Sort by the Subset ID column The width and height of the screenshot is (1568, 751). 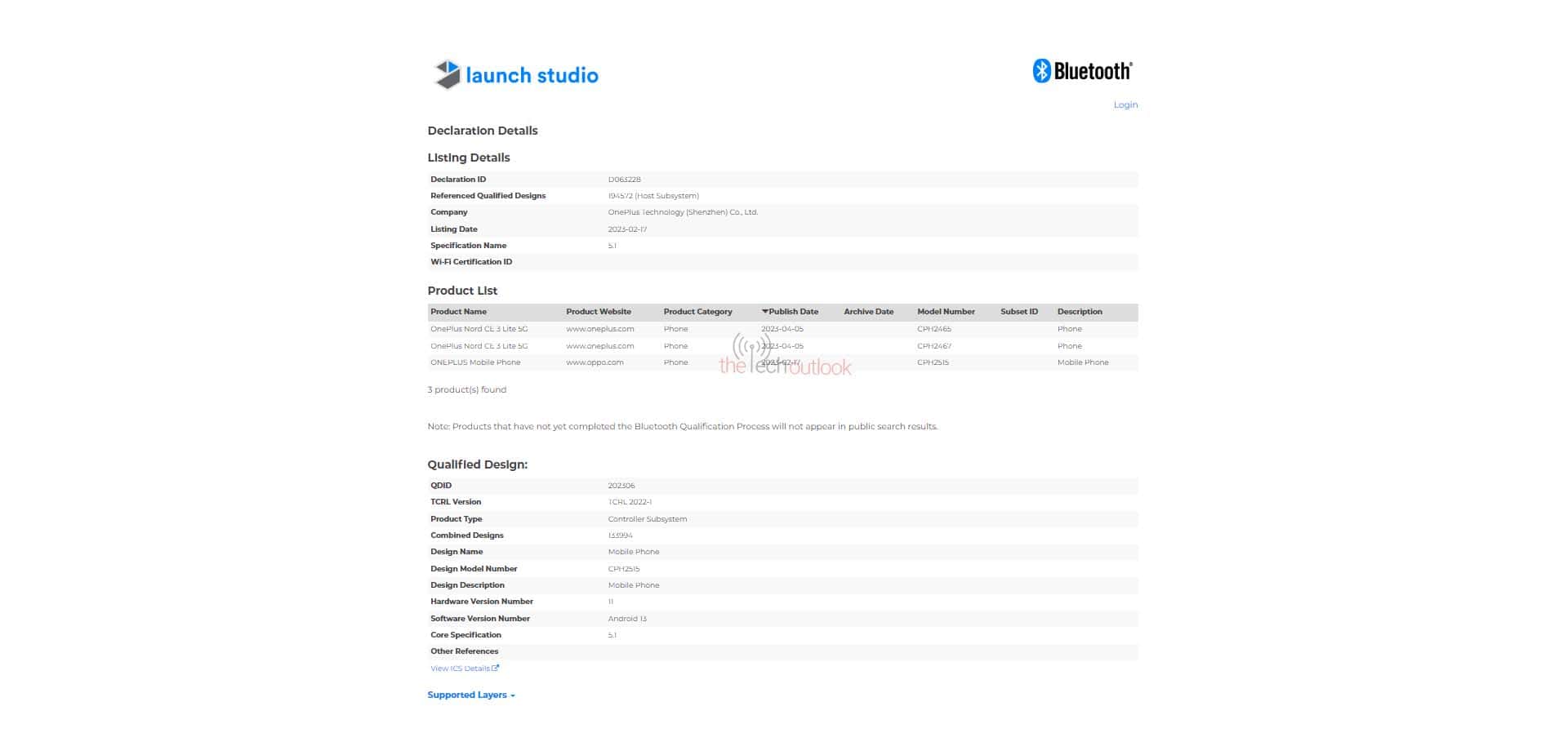pos(1019,312)
